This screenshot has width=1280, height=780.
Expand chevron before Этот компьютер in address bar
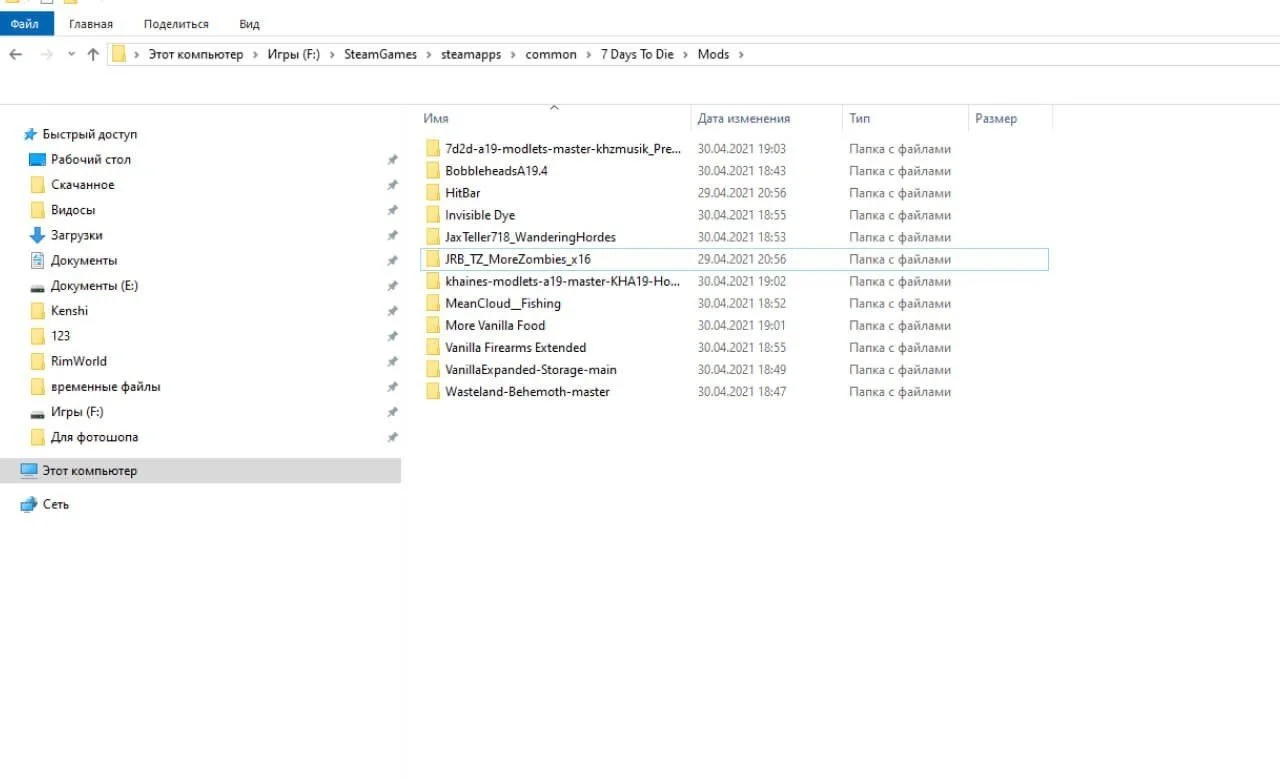pyautogui.click(x=137, y=54)
